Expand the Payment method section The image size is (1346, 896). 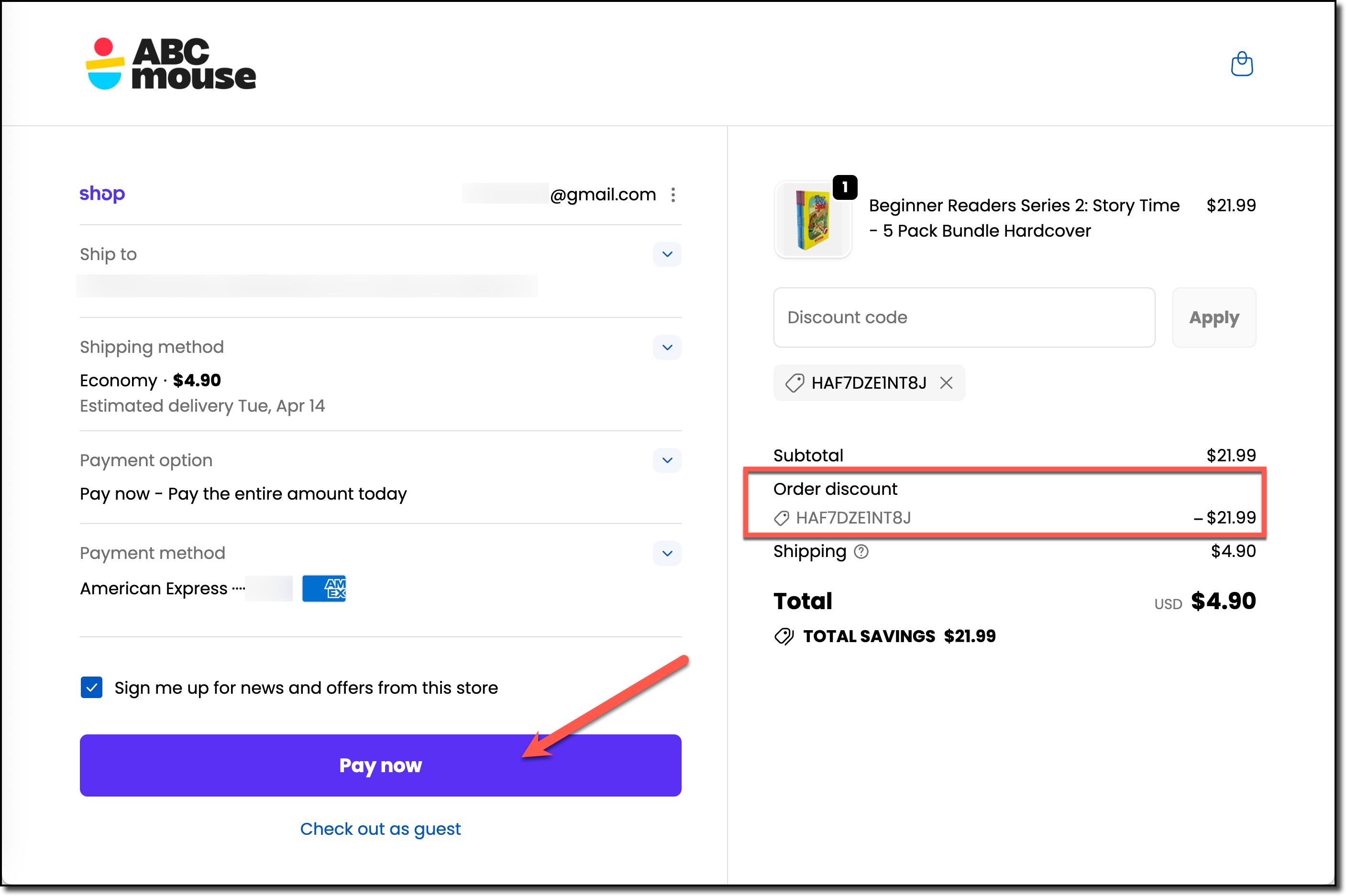pyautogui.click(x=666, y=553)
